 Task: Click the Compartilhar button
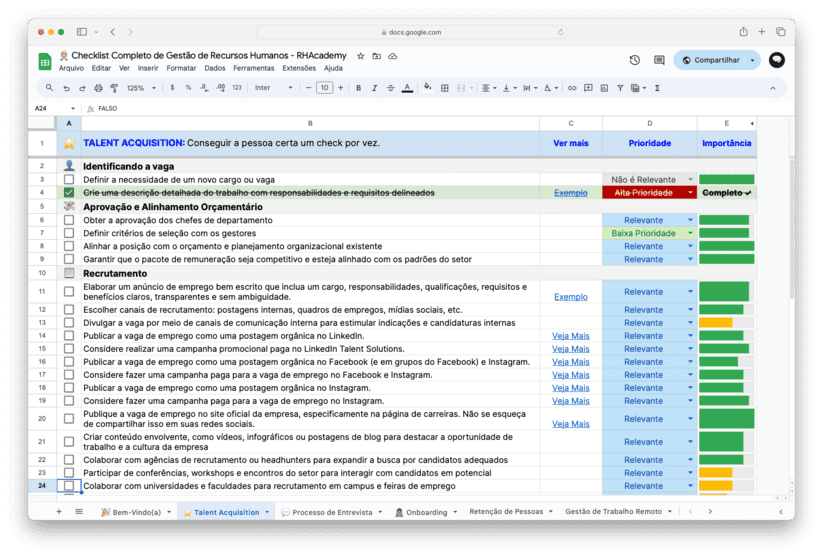tap(711, 60)
